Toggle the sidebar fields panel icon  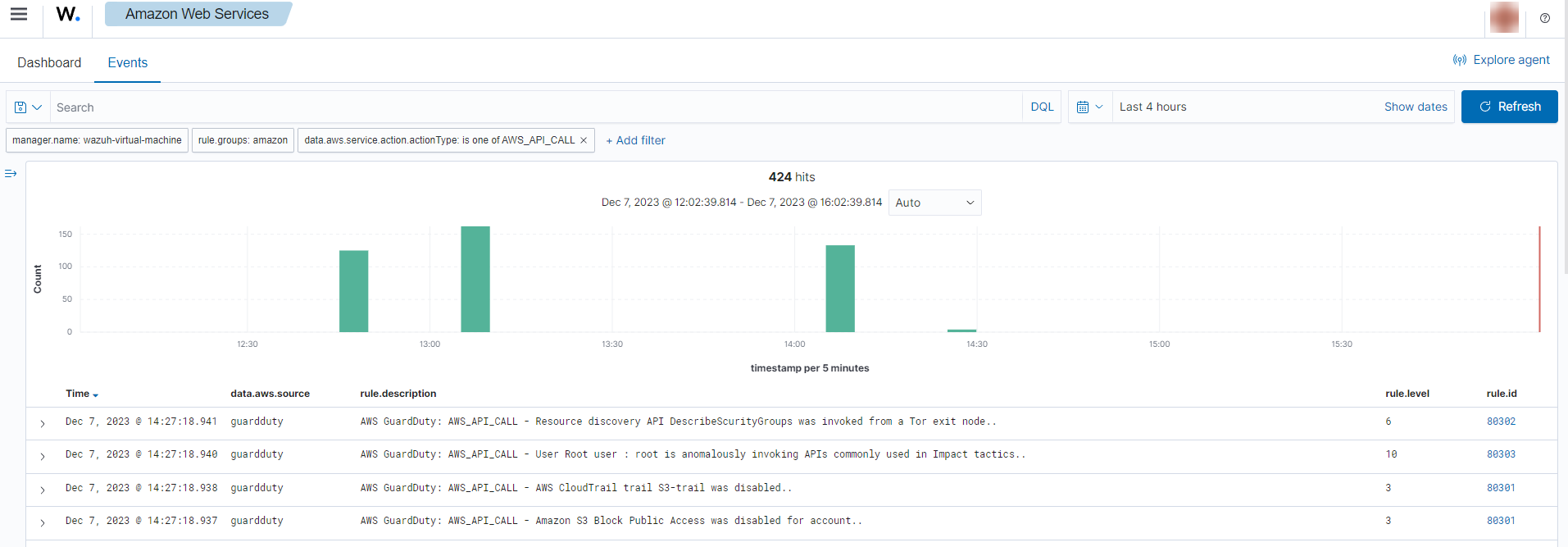coord(11,174)
